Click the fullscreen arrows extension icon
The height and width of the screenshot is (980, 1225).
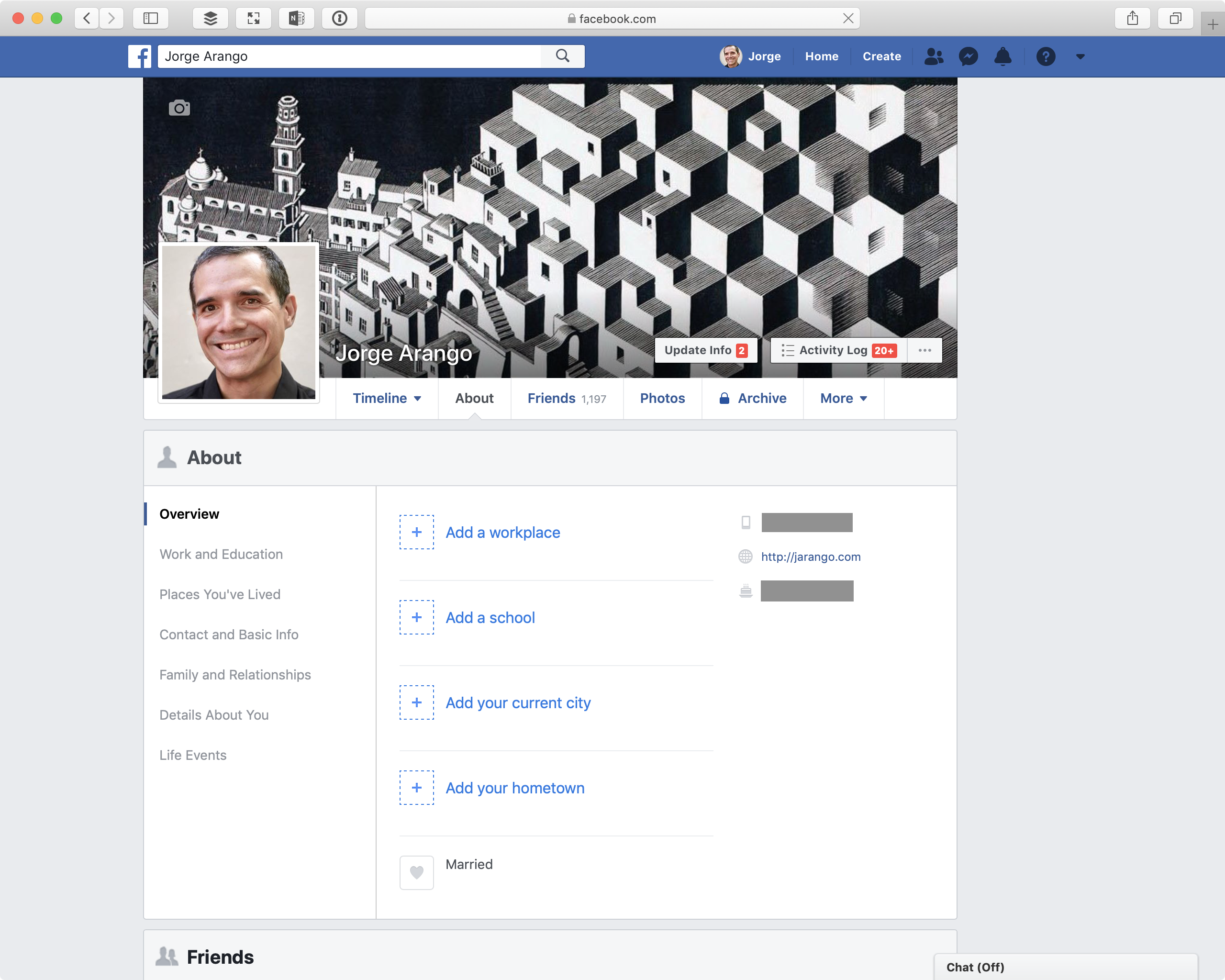click(254, 18)
